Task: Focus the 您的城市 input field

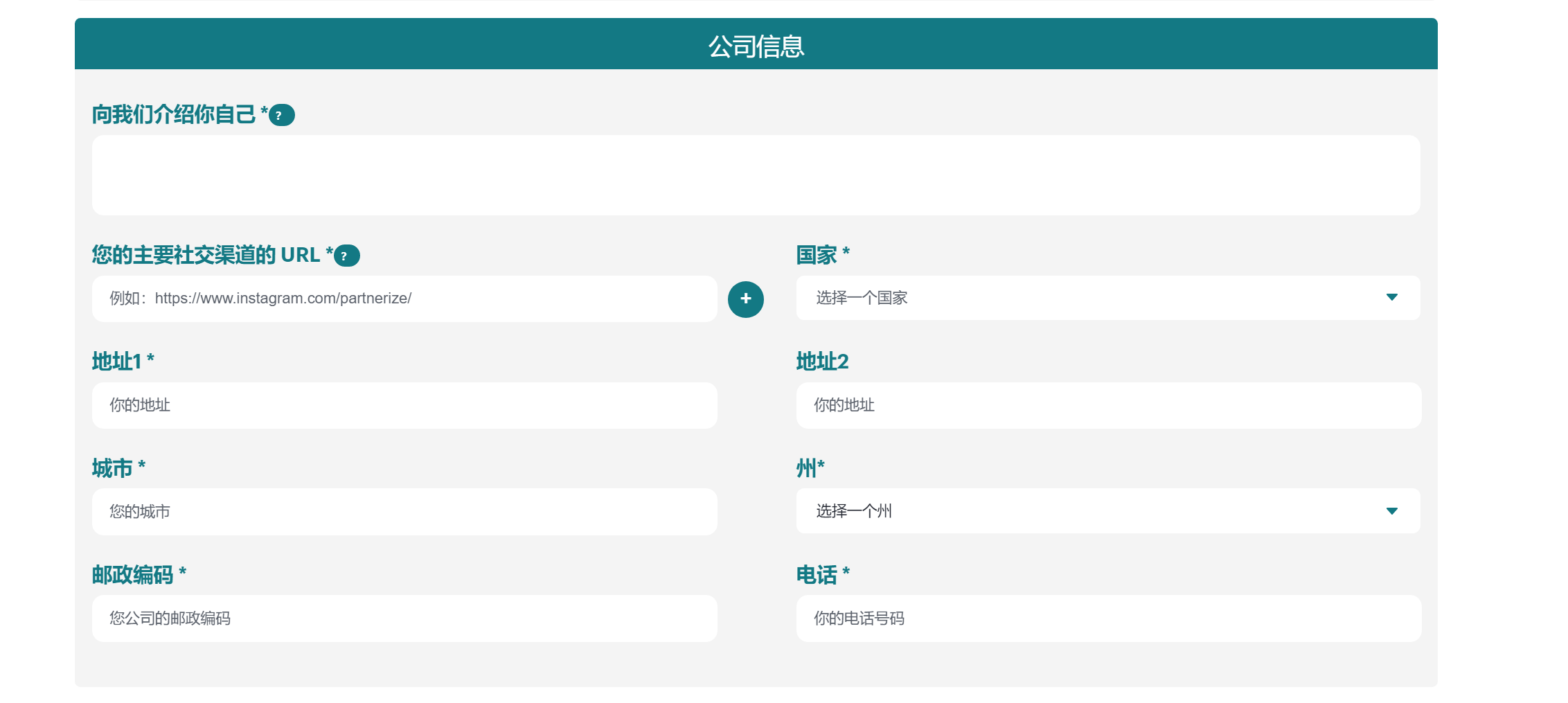Action: tap(404, 512)
